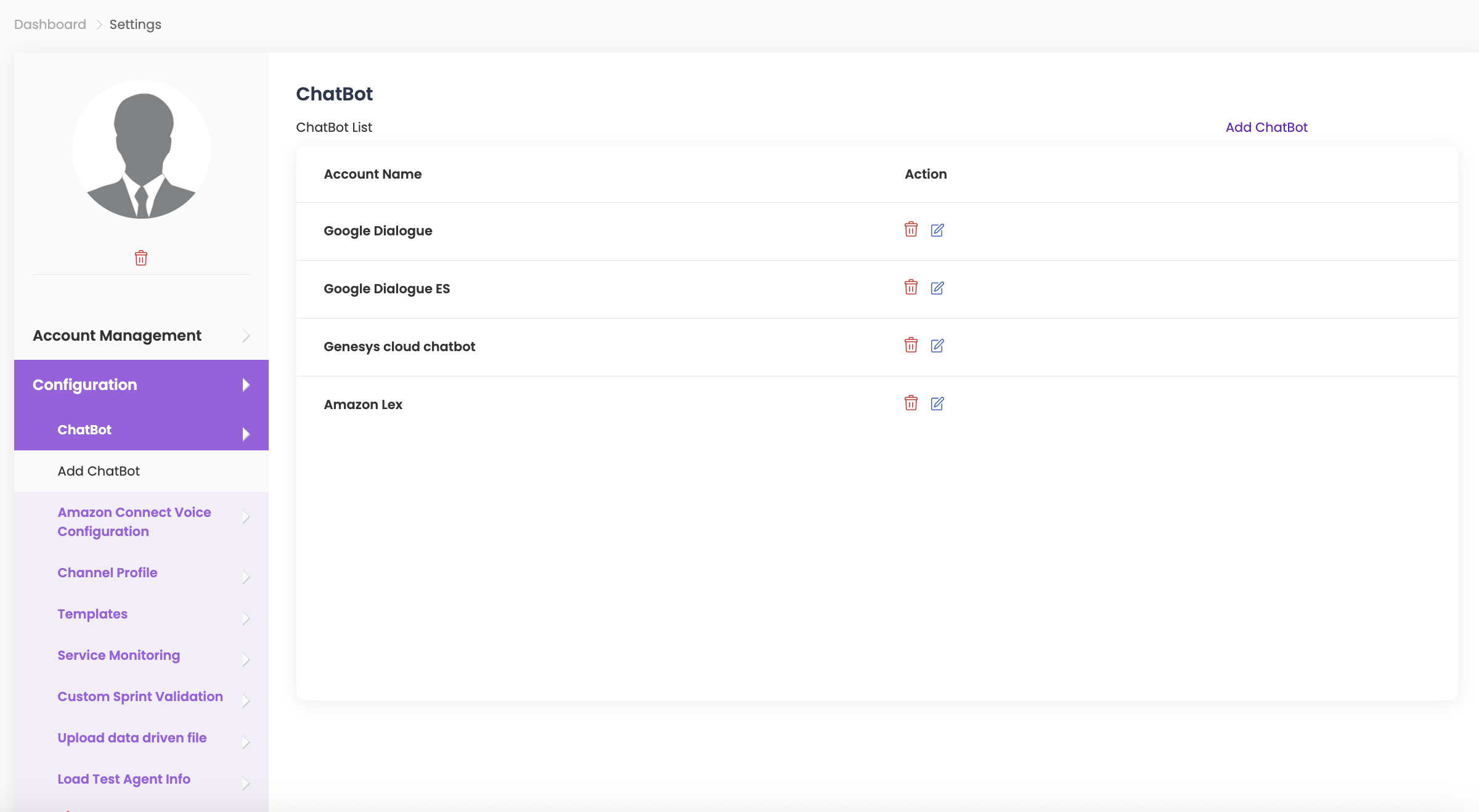This screenshot has height=812, width=1479.
Task: Edit the Genesys cloud chatbot entry
Action: pyautogui.click(x=937, y=346)
